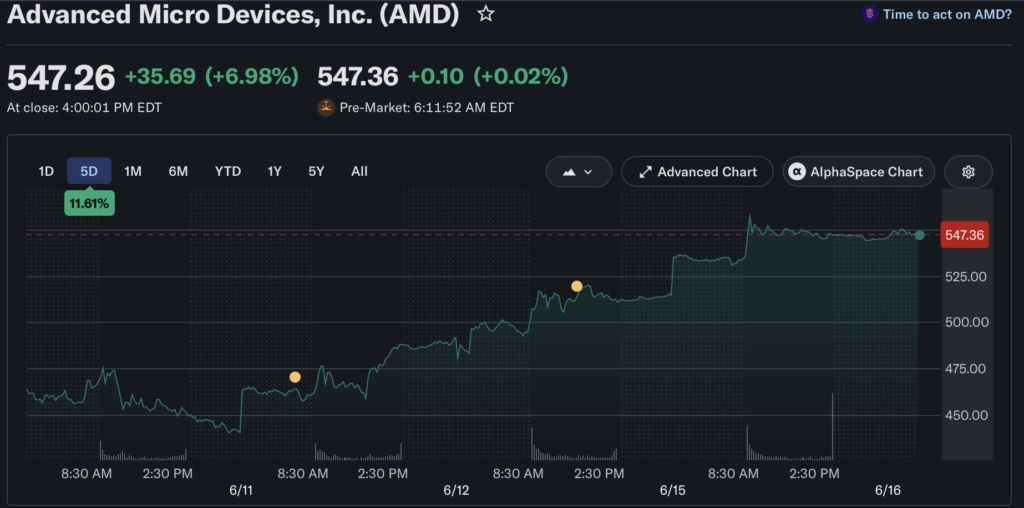Image resolution: width=1024 pixels, height=508 pixels.
Task: Click the 547.26 closing price
Action: click(x=61, y=78)
